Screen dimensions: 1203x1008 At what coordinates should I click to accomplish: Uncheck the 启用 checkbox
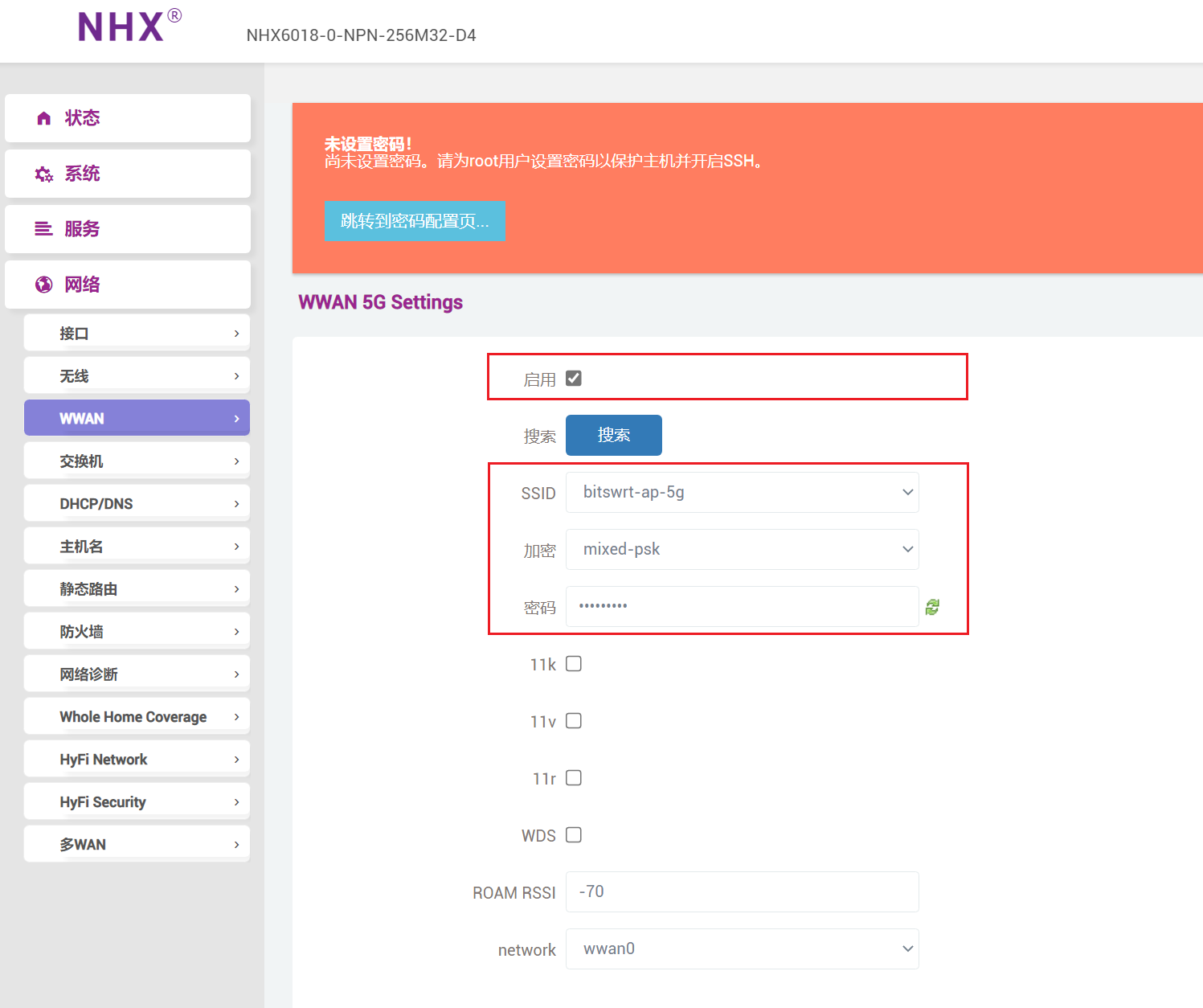(x=574, y=378)
